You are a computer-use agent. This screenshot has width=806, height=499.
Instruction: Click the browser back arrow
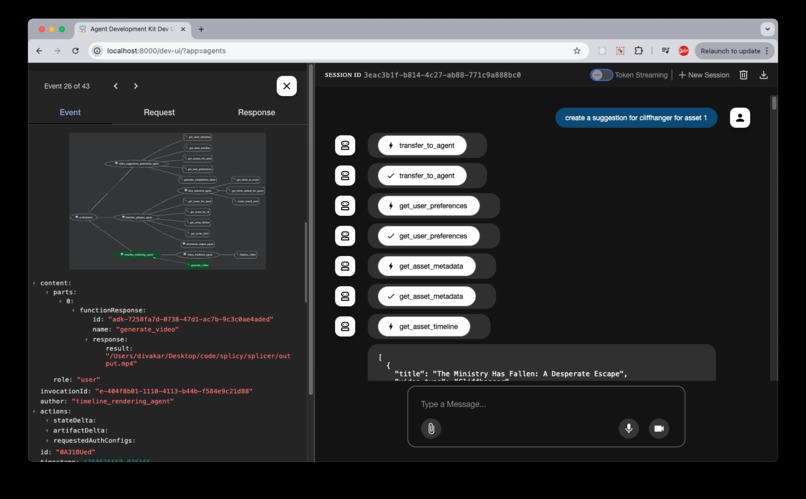click(40, 51)
